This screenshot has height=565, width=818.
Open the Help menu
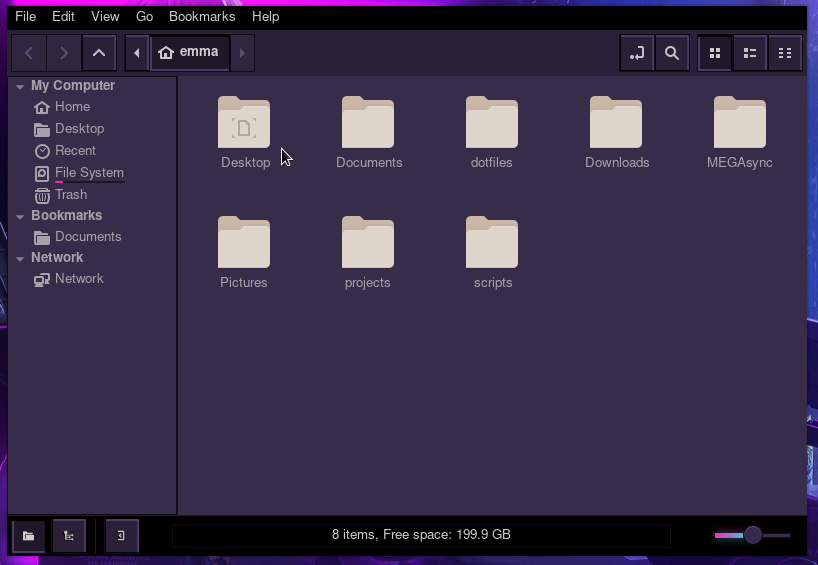266,17
